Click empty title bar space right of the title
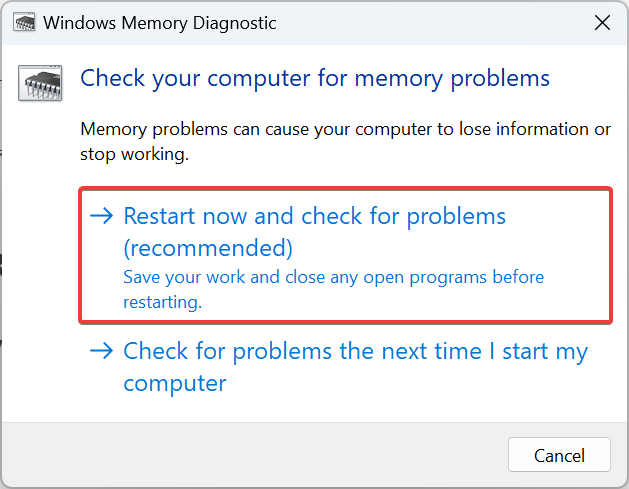The image size is (629, 489). (430, 22)
